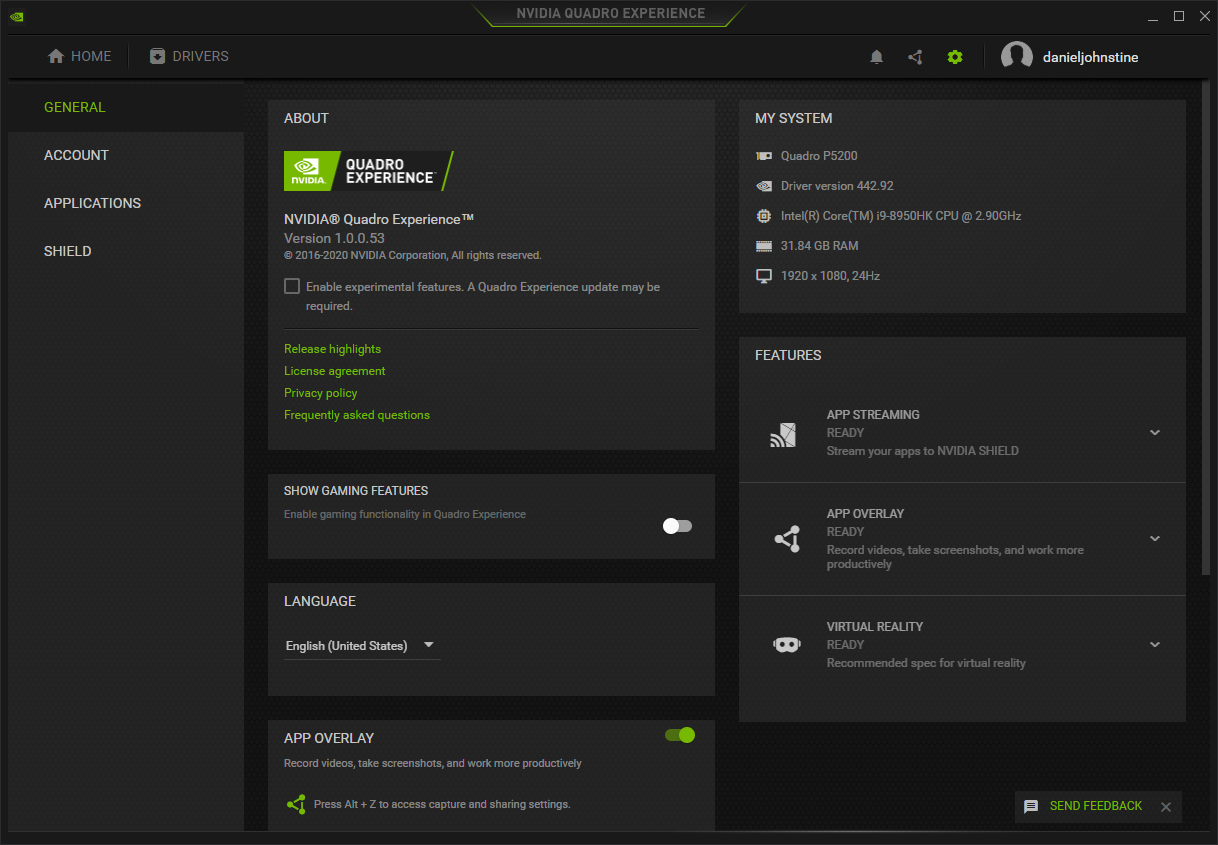The width and height of the screenshot is (1218, 845).
Task: Click the monitor display resolution icon
Action: [764, 276]
